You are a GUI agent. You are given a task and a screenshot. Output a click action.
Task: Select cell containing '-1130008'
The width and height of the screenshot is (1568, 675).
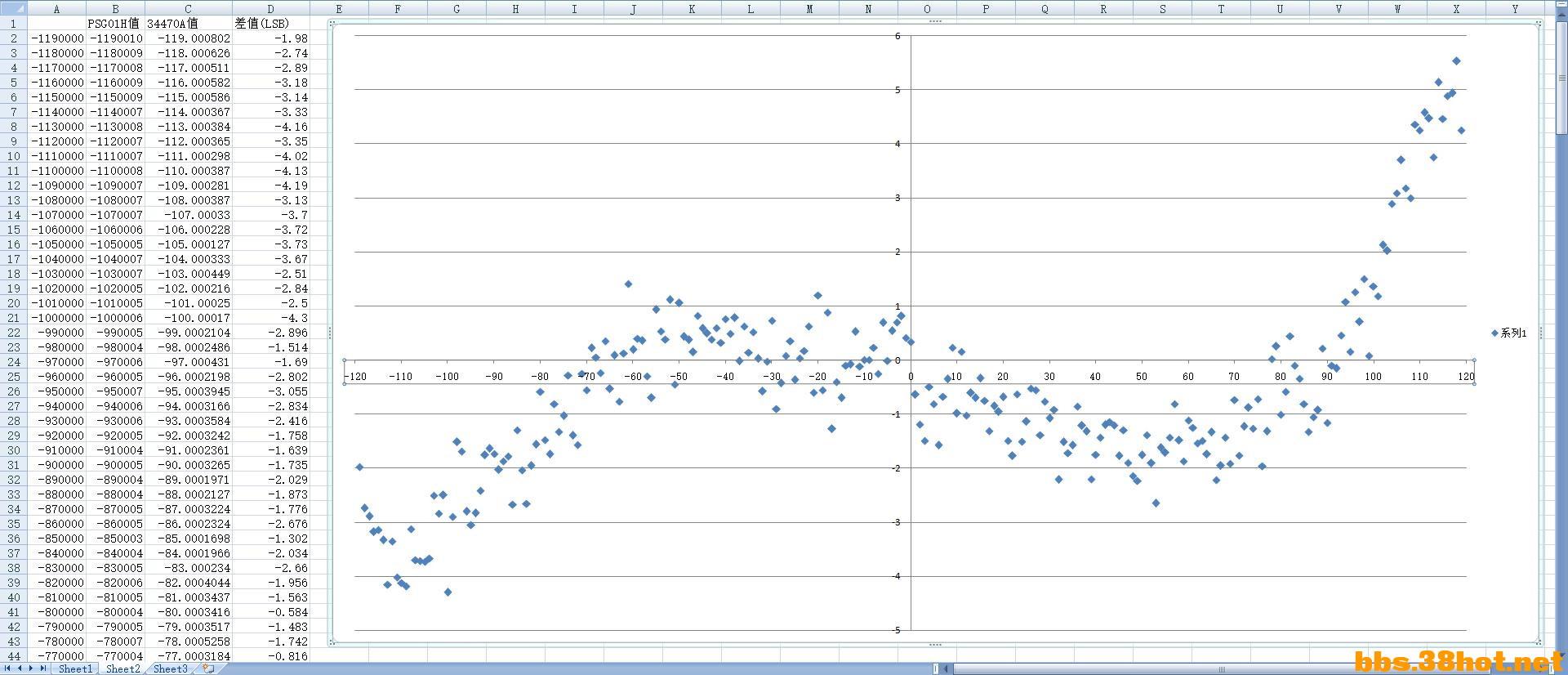[x=115, y=127]
